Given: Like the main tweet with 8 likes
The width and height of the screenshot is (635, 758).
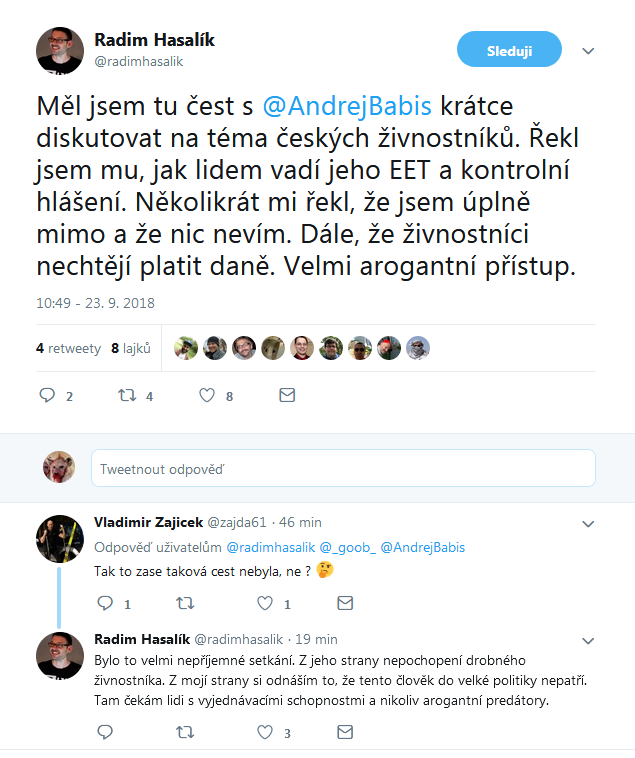Looking at the screenshot, I should [207, 395].
